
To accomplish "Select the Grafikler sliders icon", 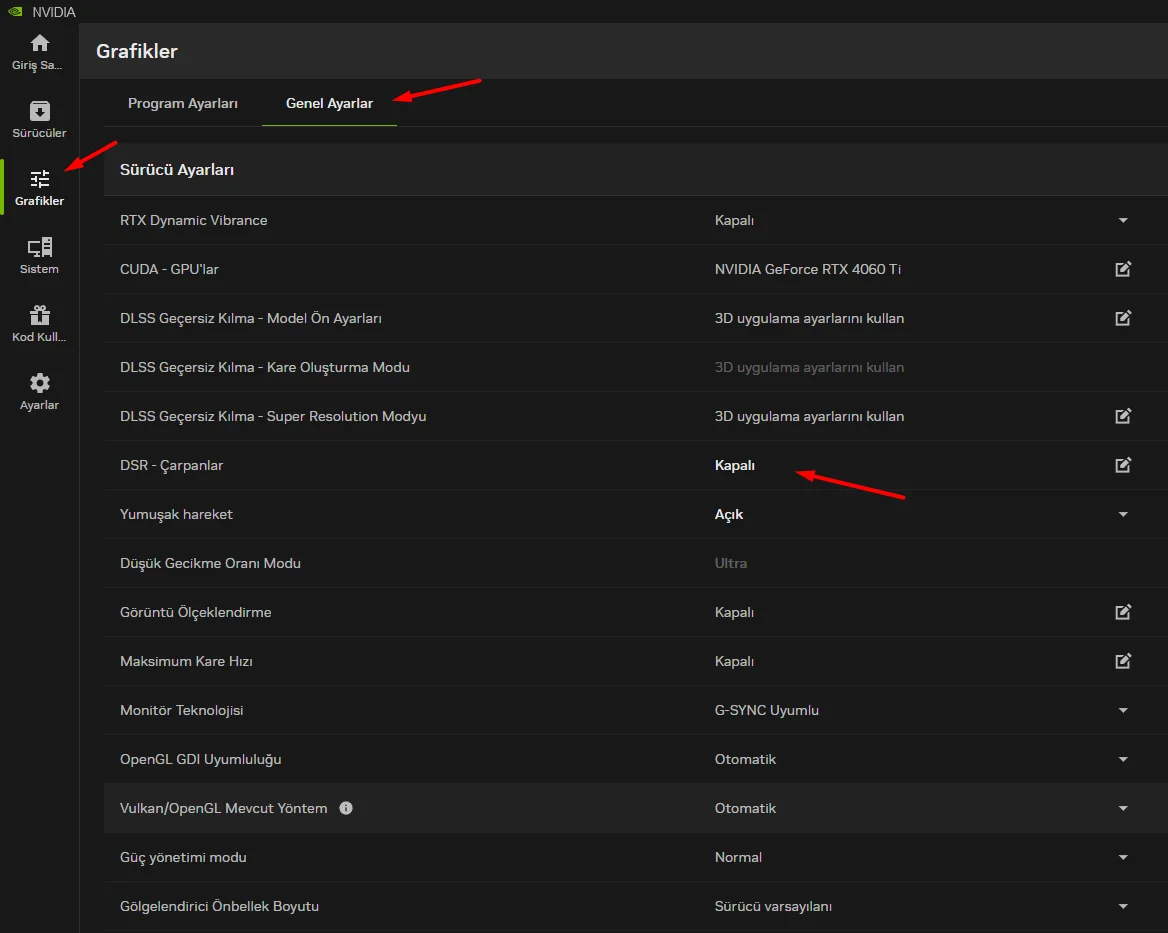I will 39,179.
